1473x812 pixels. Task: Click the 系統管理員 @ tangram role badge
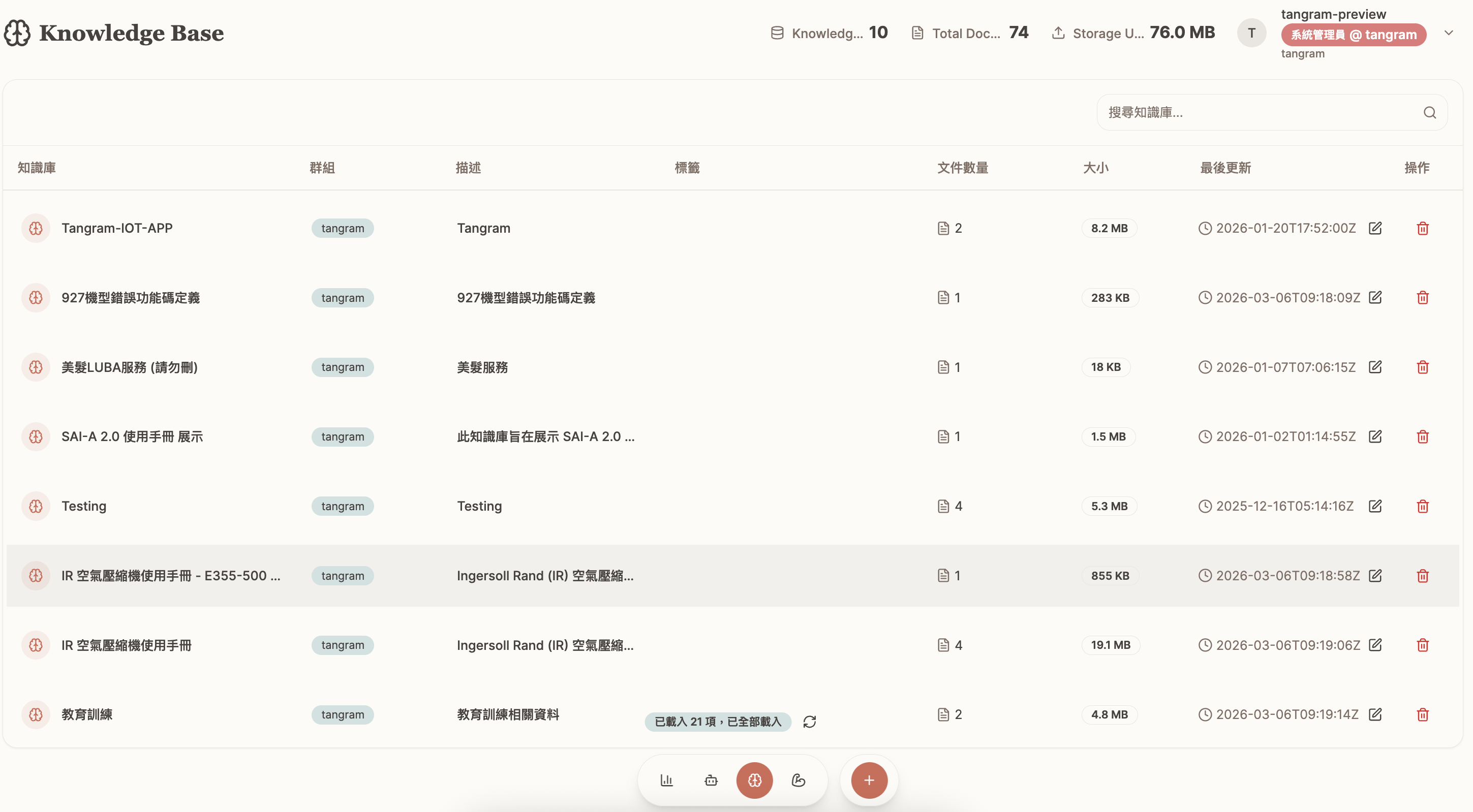1353,35
